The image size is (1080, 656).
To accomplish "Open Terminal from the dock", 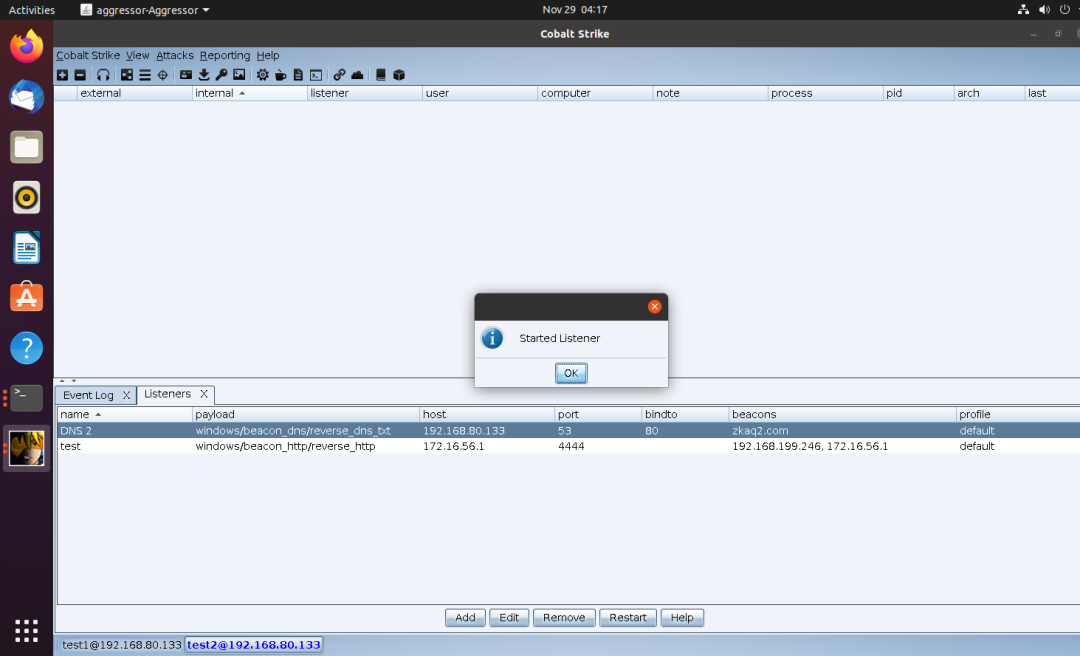I will (x=26, y=398).
